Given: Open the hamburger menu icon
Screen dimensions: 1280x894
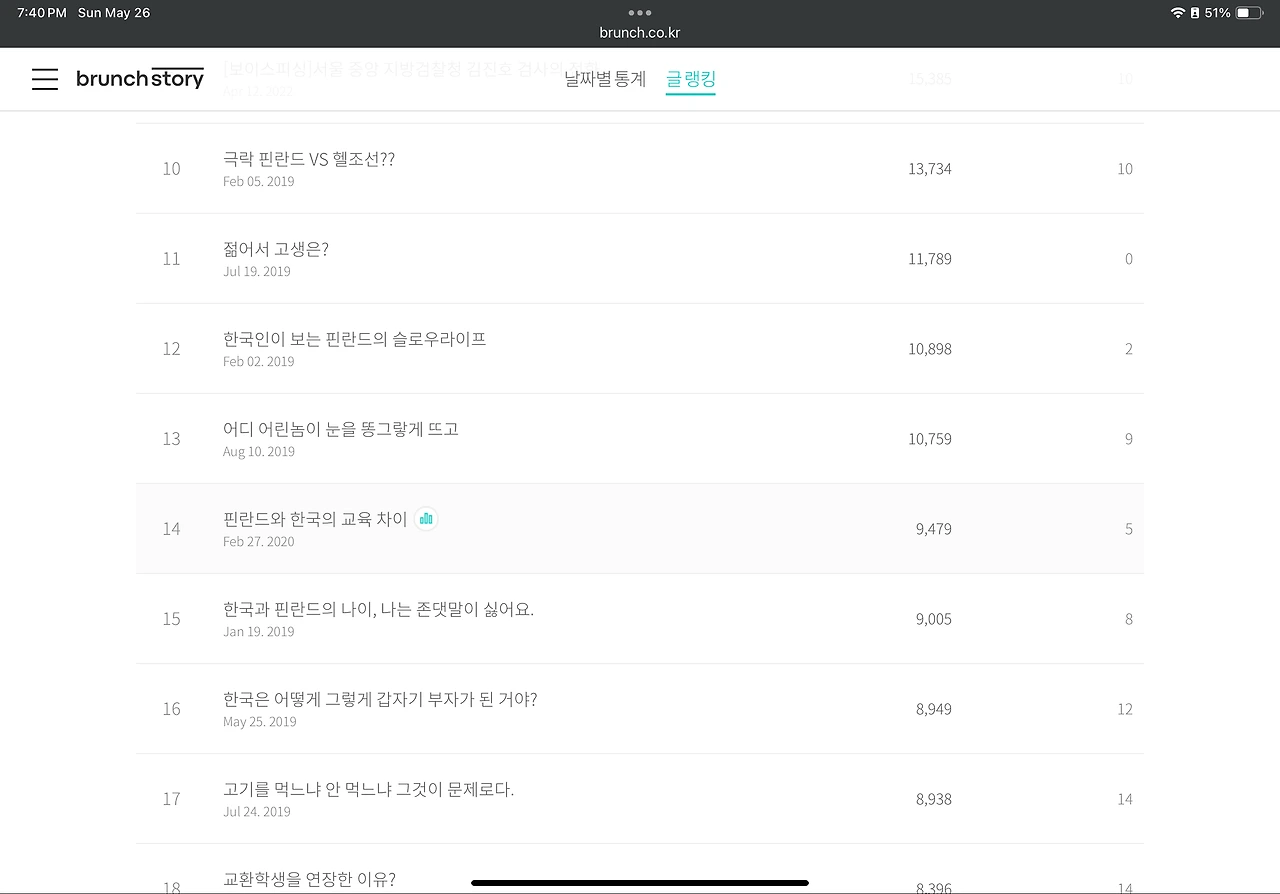Looking at the screenshot, I should coord(45,79).
